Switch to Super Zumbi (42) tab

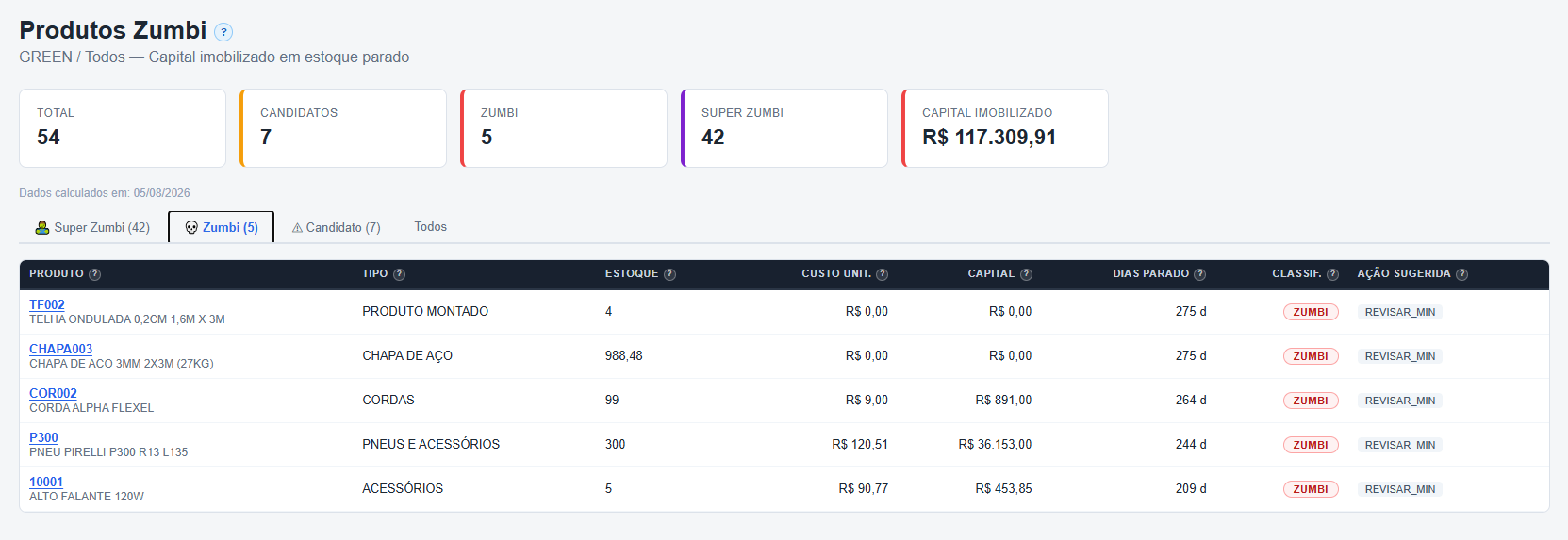(92, 227)
